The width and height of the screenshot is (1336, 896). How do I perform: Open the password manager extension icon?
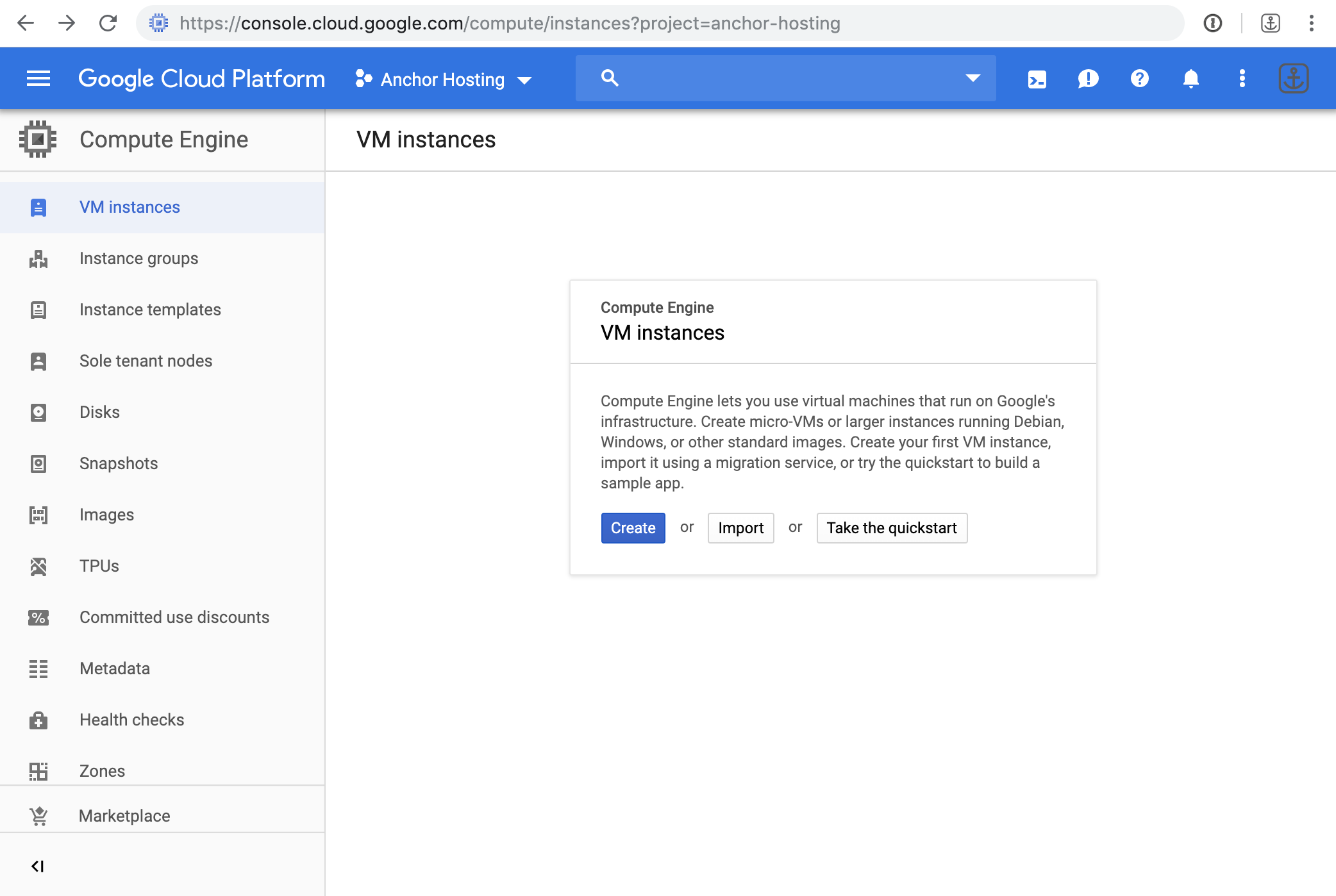pyautogui.click(x=1213, y=24)
